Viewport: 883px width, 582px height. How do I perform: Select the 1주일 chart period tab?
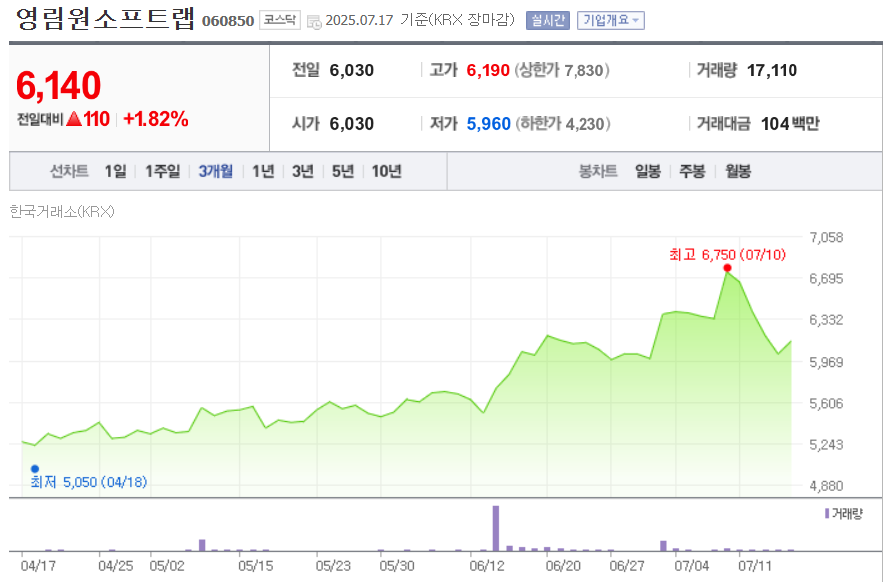[161, 171]
